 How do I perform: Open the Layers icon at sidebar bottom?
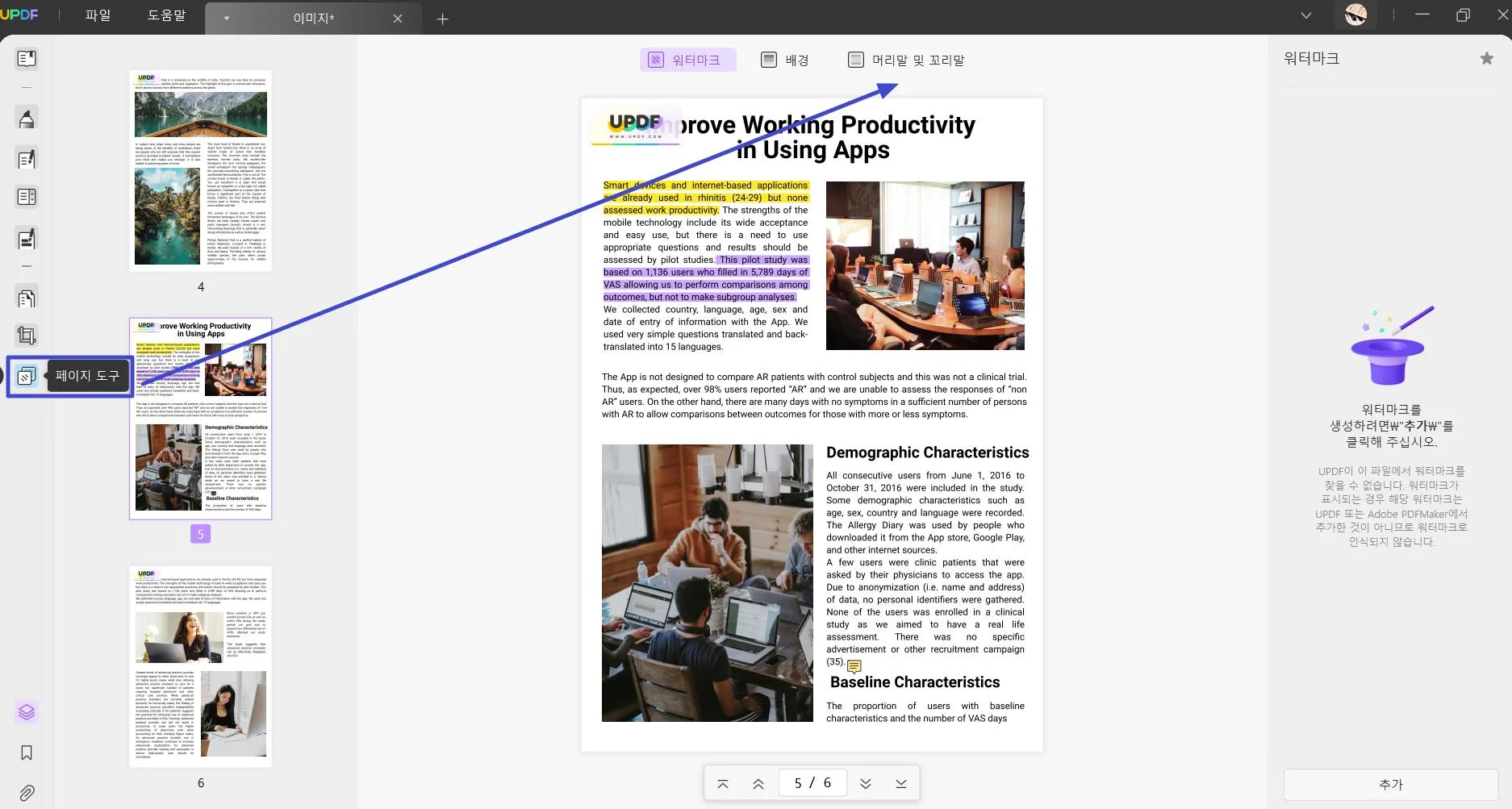point(27,712)
